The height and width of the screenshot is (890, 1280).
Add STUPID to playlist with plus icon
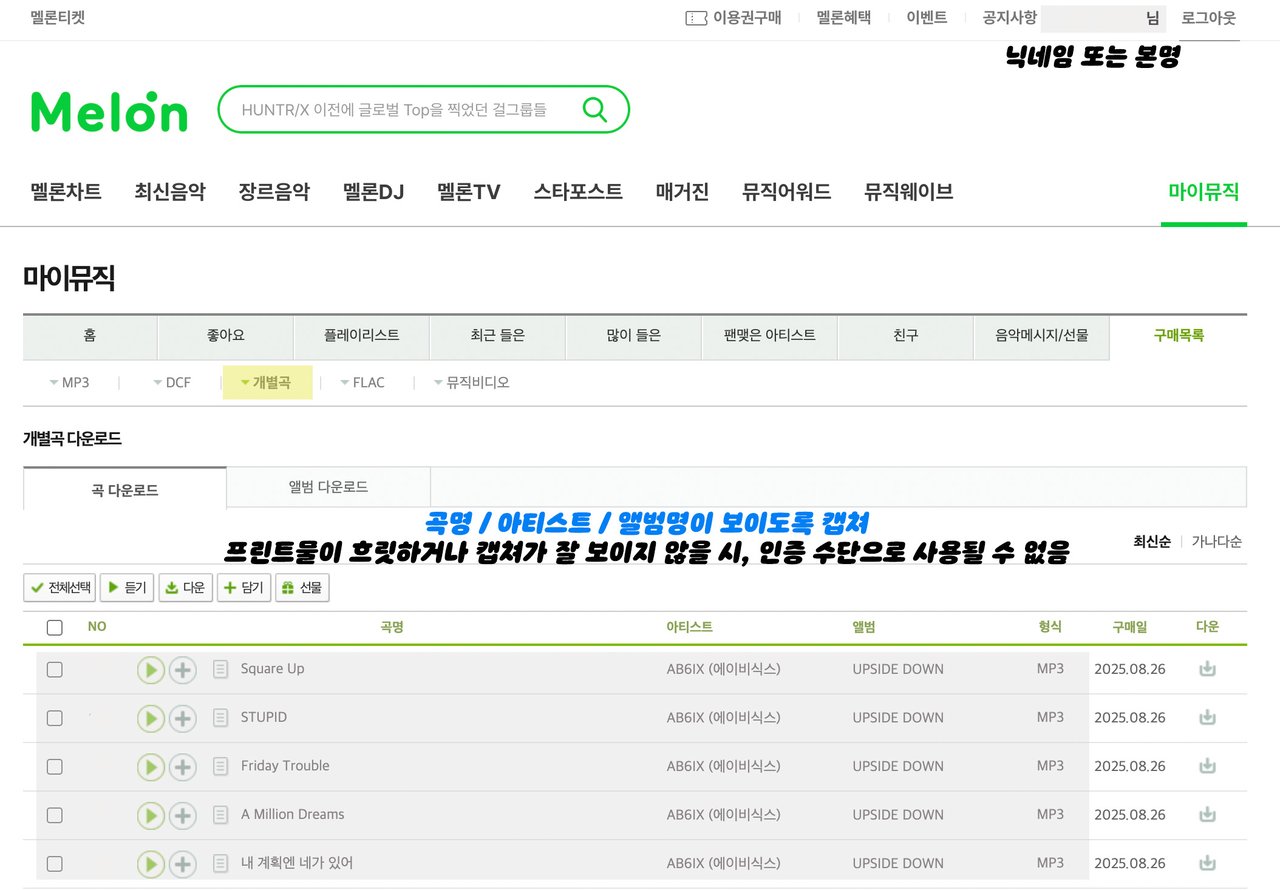point(182,718)
